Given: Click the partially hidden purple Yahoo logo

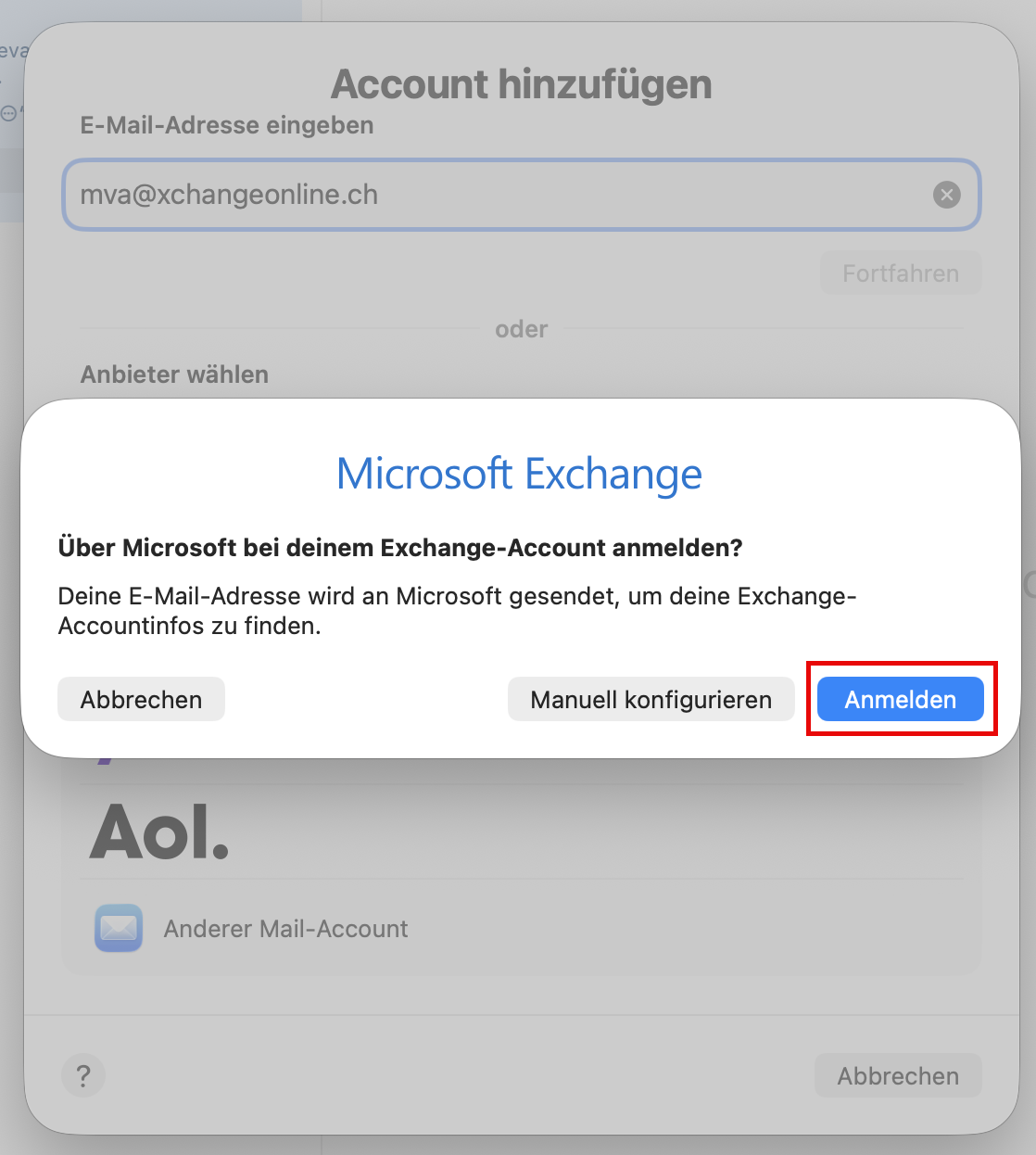Looking at the screenshot, I should coord(105,761).
